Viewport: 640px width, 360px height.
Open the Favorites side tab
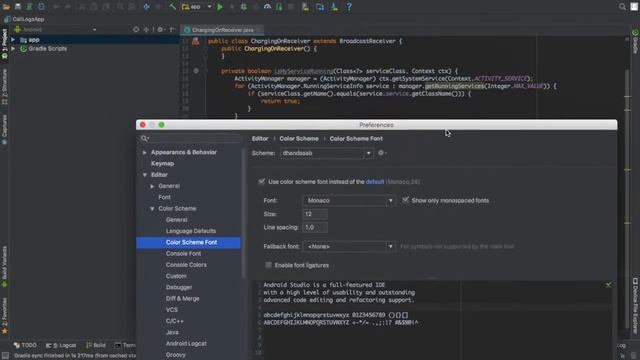pos(4,316)
